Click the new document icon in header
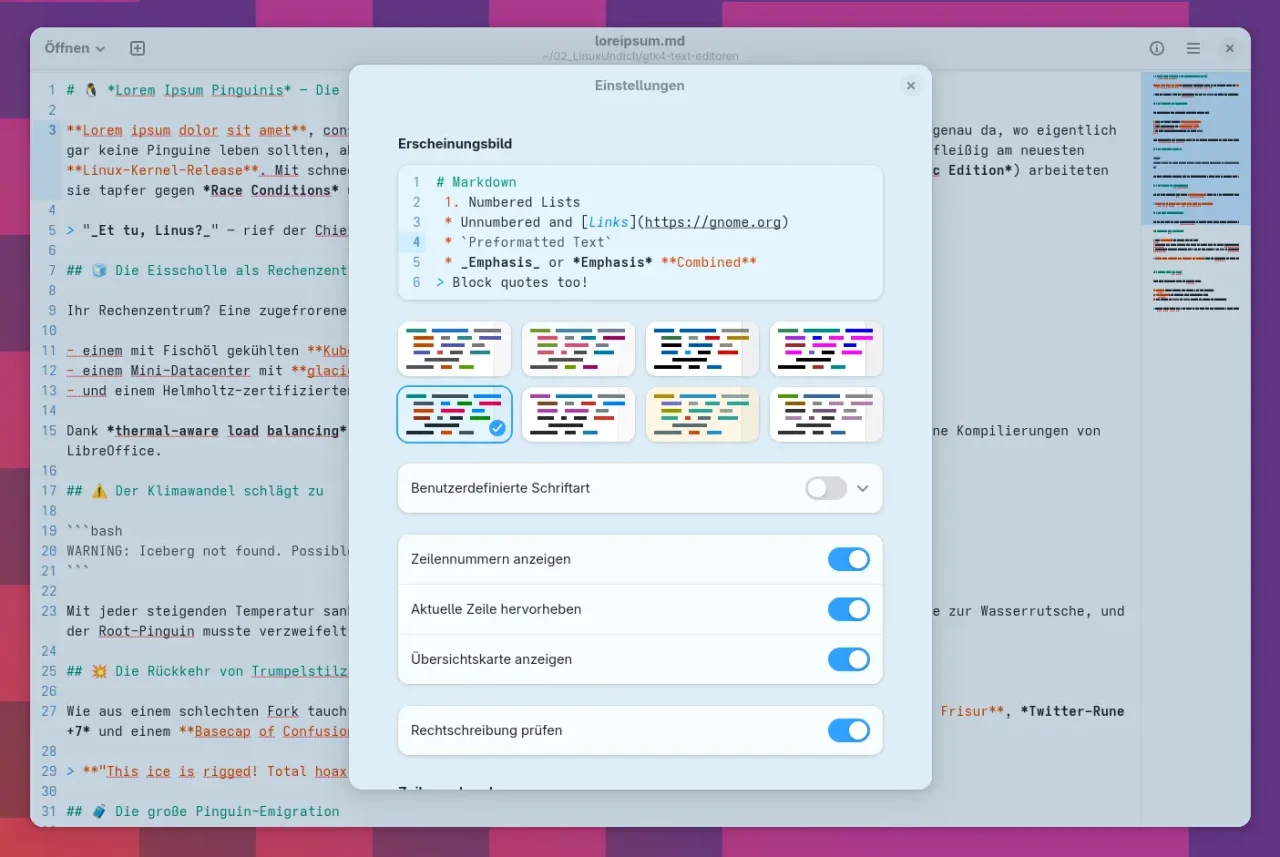The height and width of the screenshot is (857, 1280). click(138, 48)
